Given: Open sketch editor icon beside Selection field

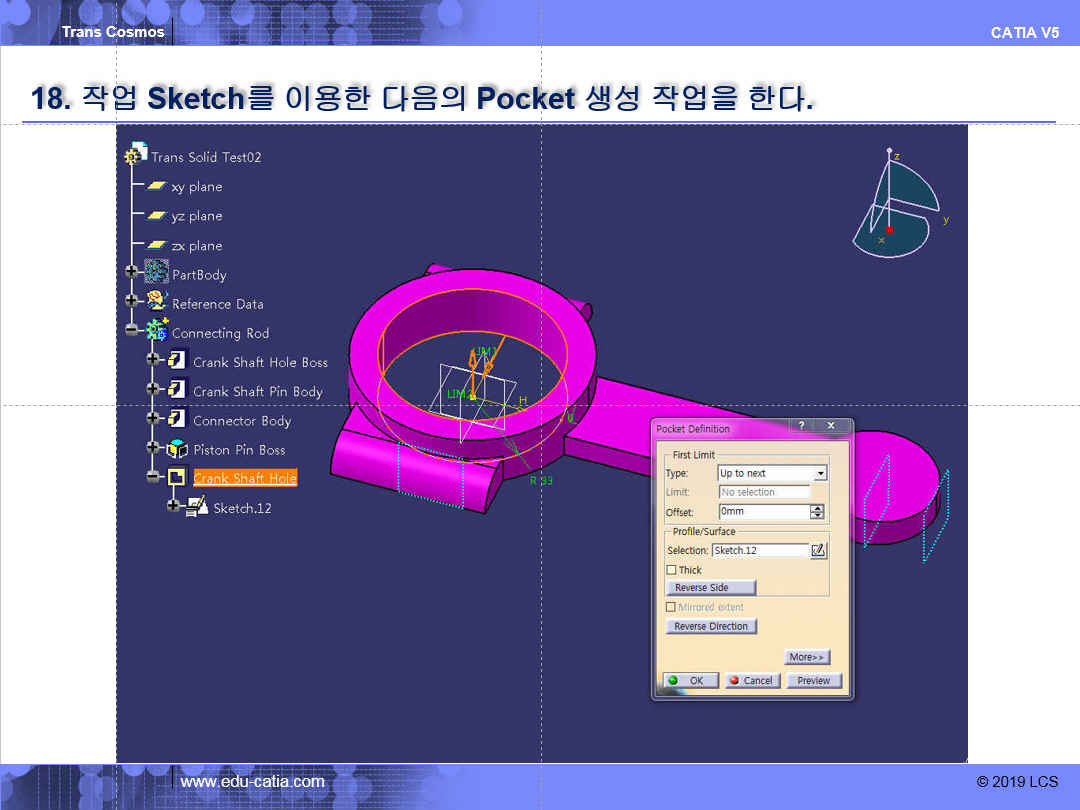Looking at the screenshot, I should 819,550.
